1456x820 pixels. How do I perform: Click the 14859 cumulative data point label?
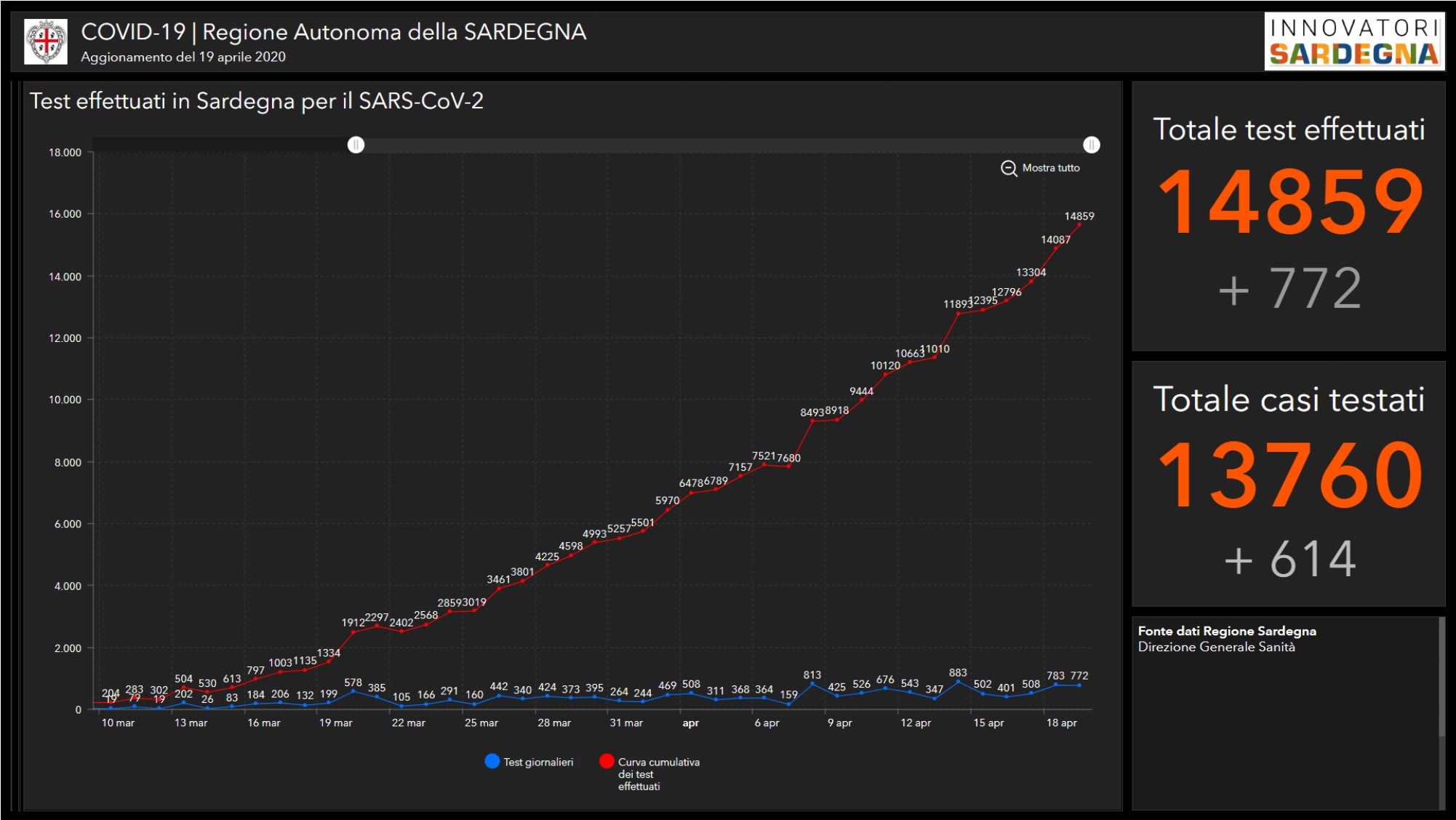tap(1079, 216)
